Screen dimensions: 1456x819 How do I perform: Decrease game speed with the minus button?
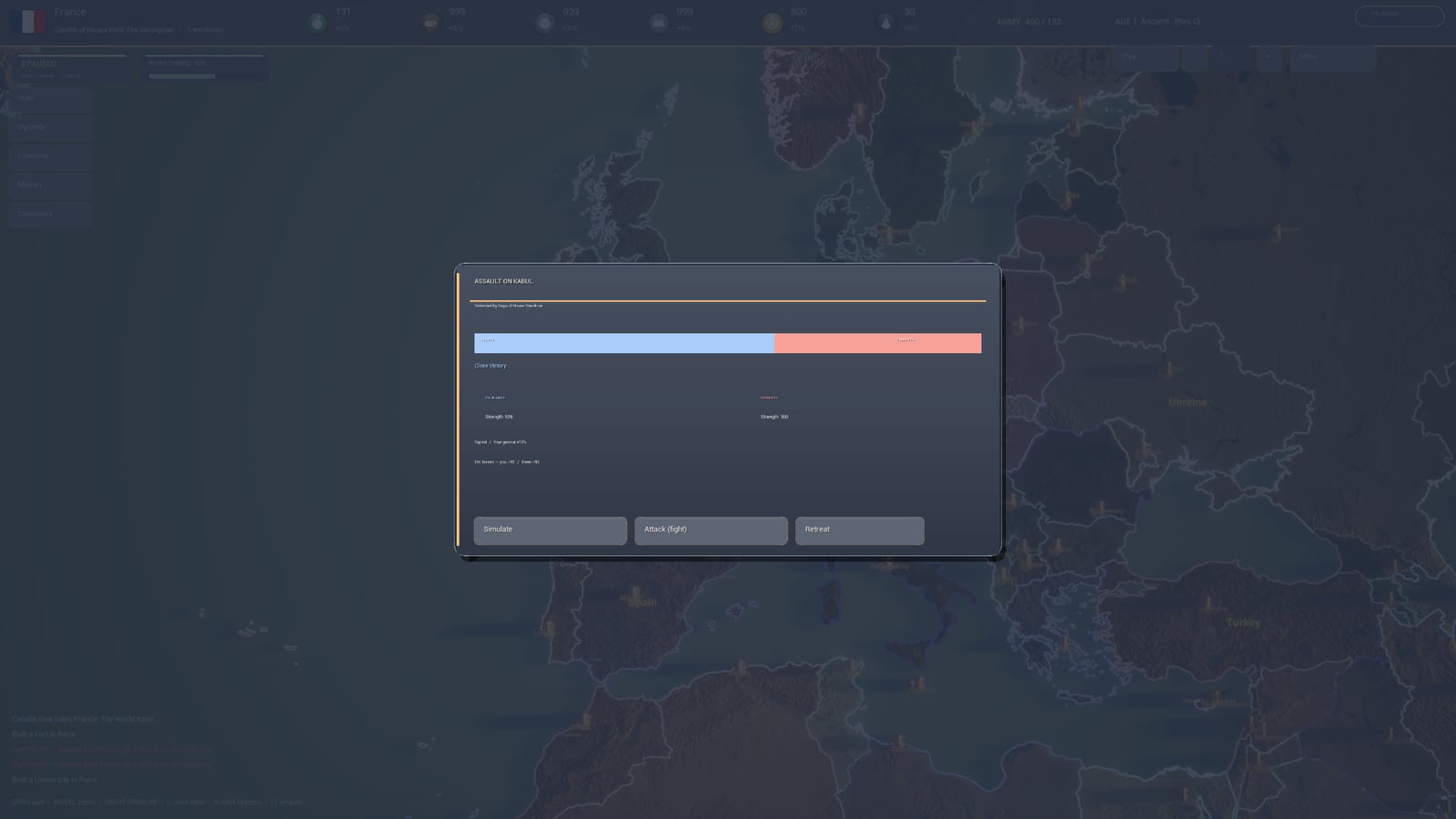(1196, 56)
